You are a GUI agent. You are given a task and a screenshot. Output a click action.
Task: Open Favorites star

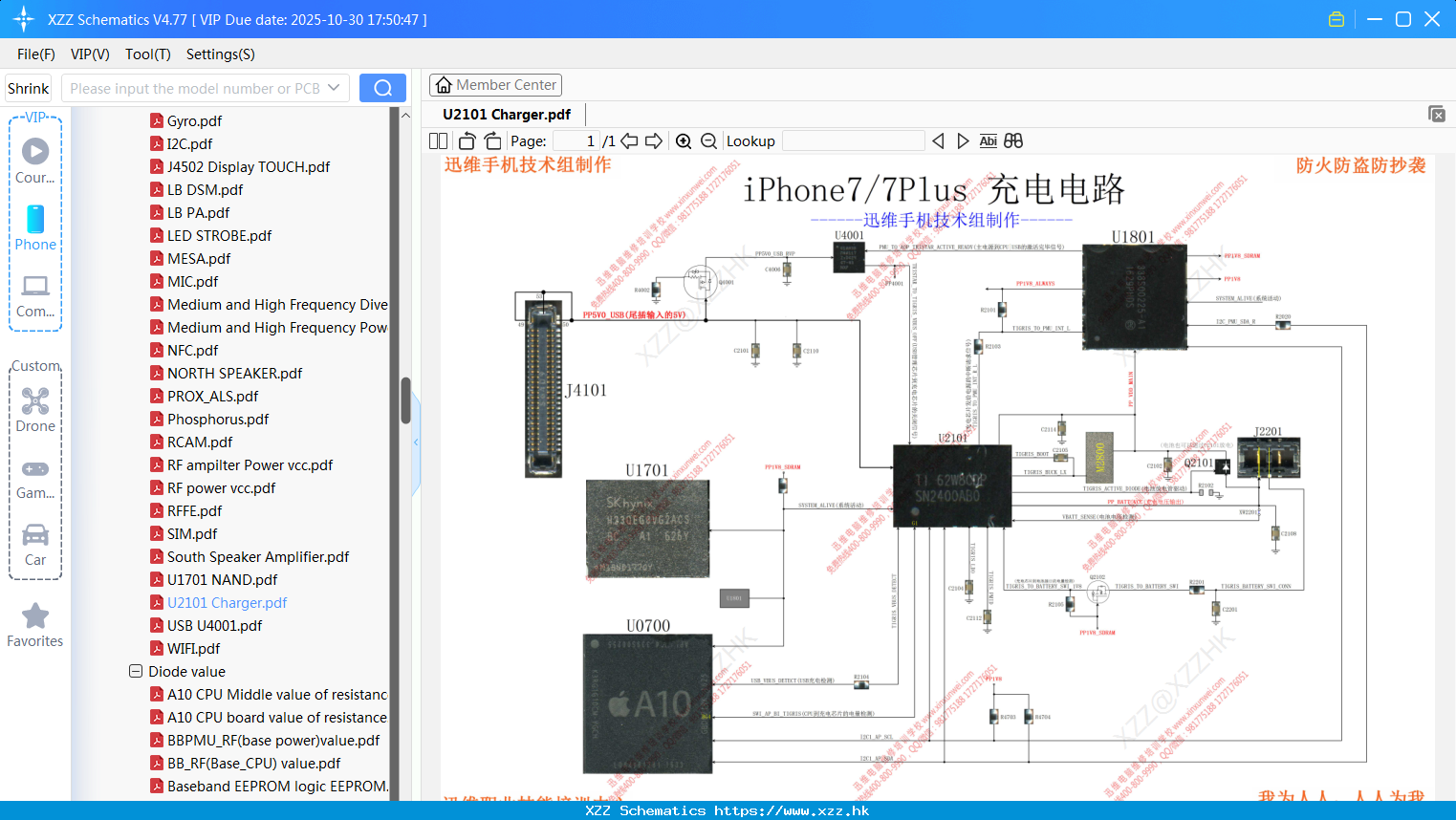[x=35, y=625]
